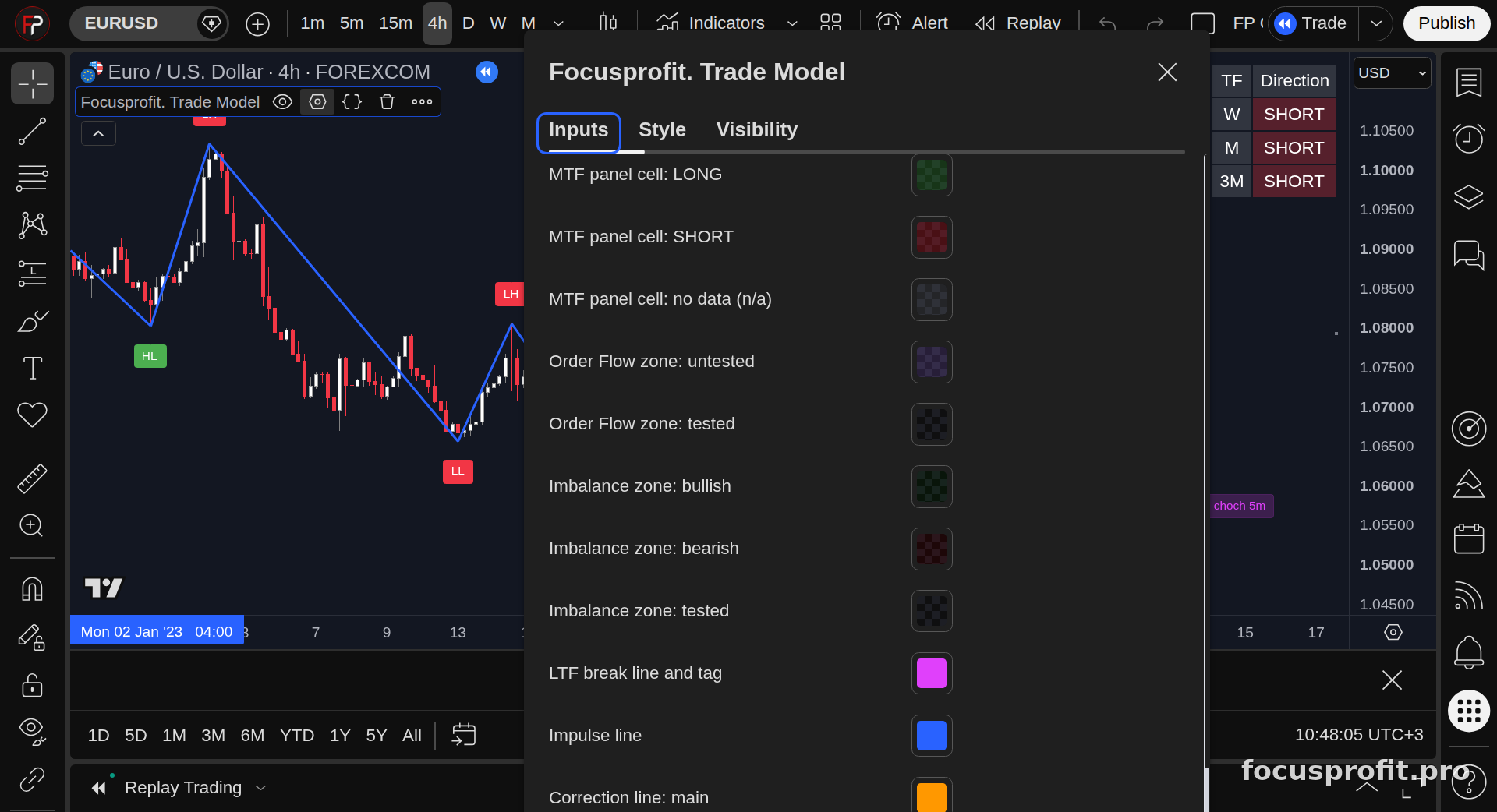Open the Fibonacci retracement tools
Image resolution: width=1497 pixels, height=812 pixels.
pyautogui.click(x=32, y=178)
